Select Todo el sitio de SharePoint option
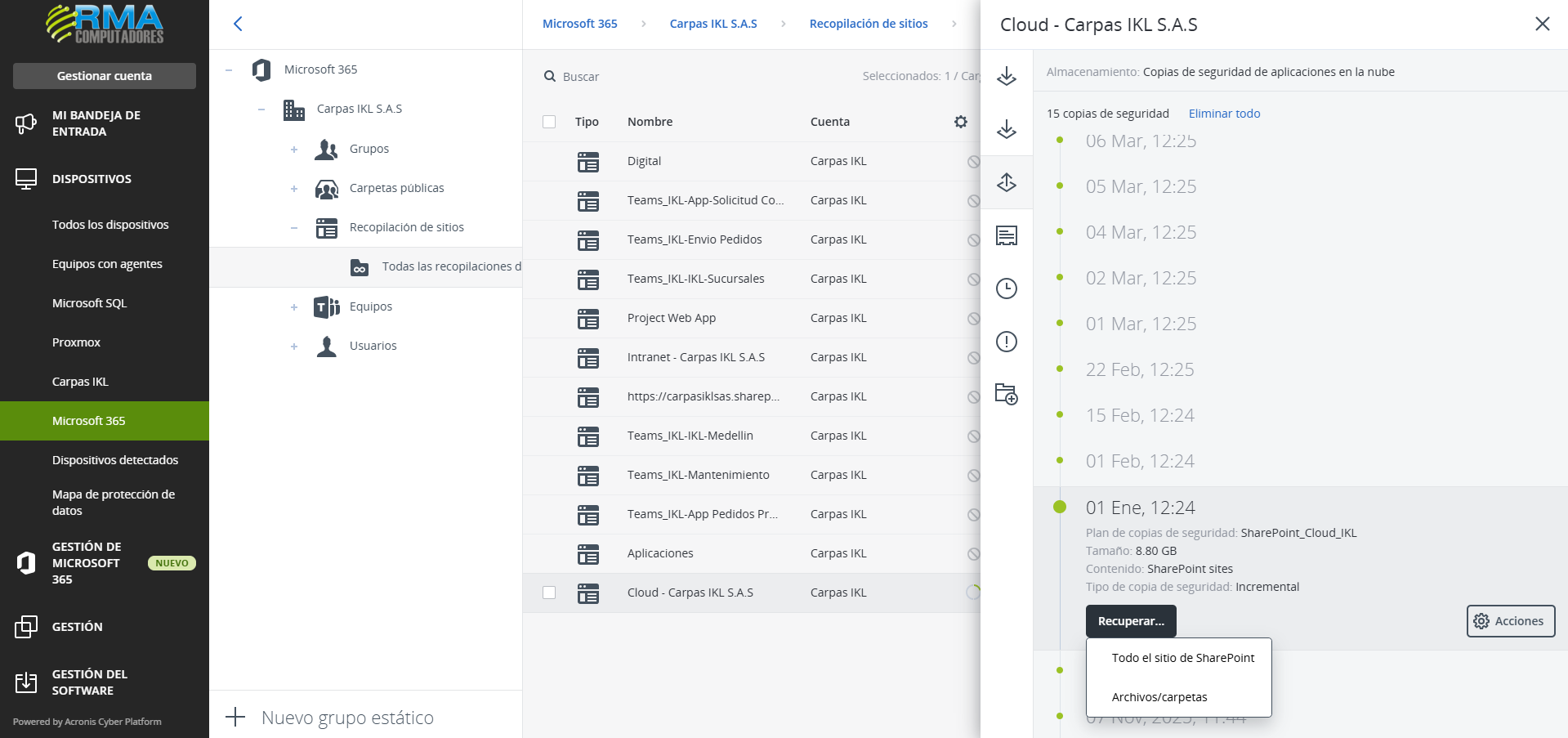 (1182, 658)
